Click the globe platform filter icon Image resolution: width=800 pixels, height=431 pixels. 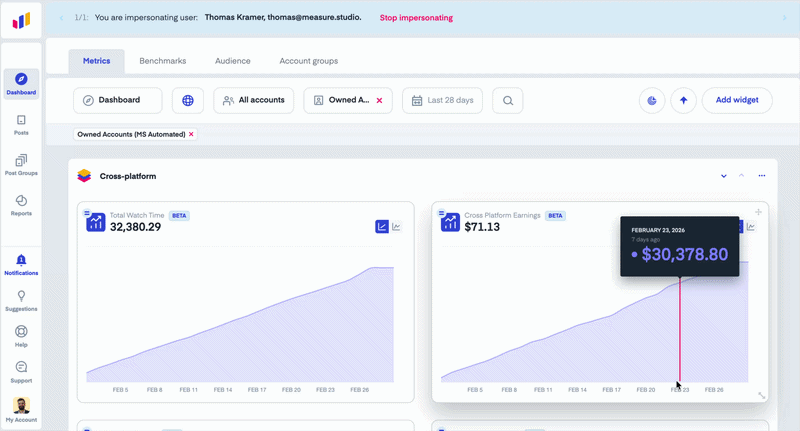(188, 100)
